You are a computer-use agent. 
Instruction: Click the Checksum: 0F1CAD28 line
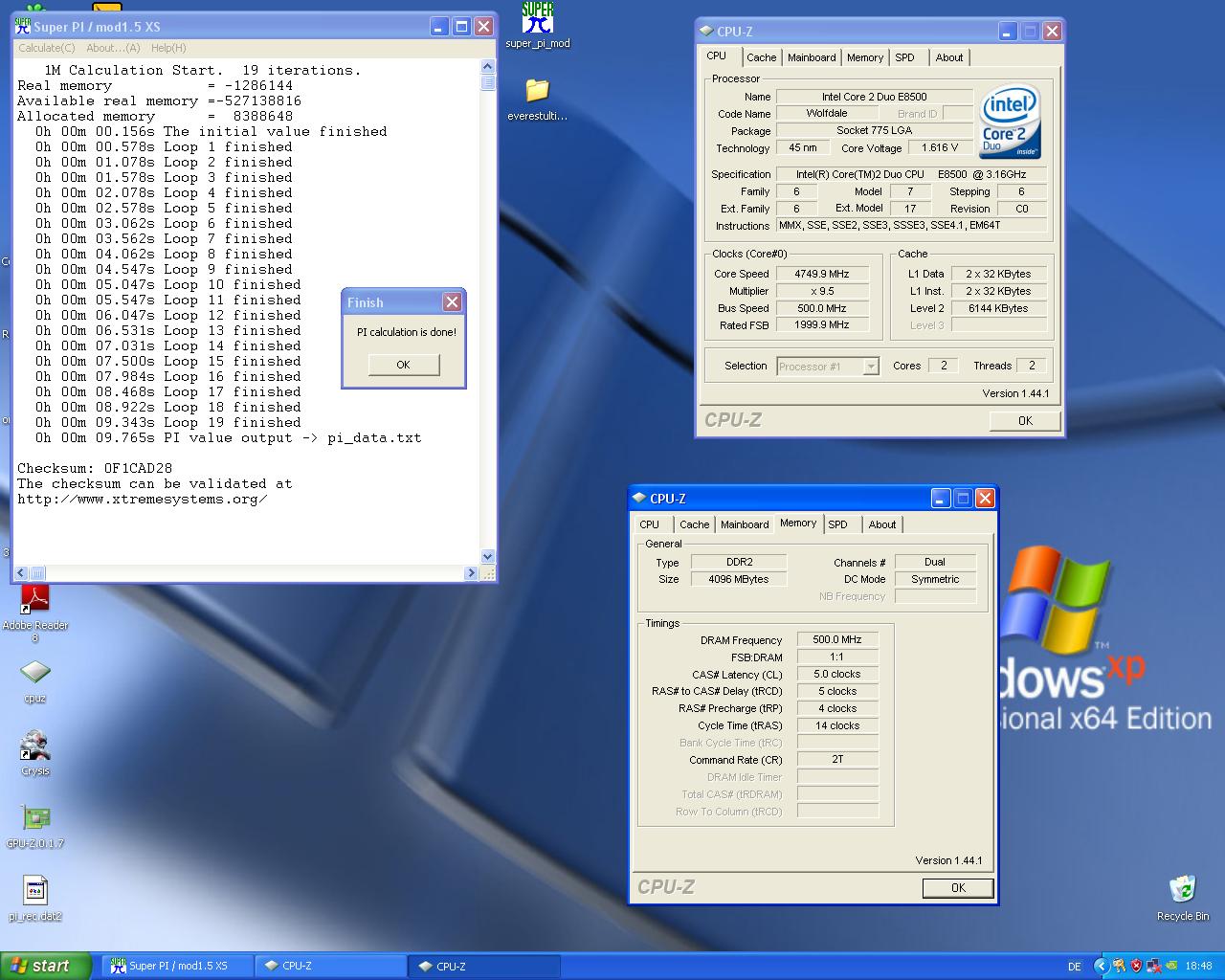pos(95,469)
